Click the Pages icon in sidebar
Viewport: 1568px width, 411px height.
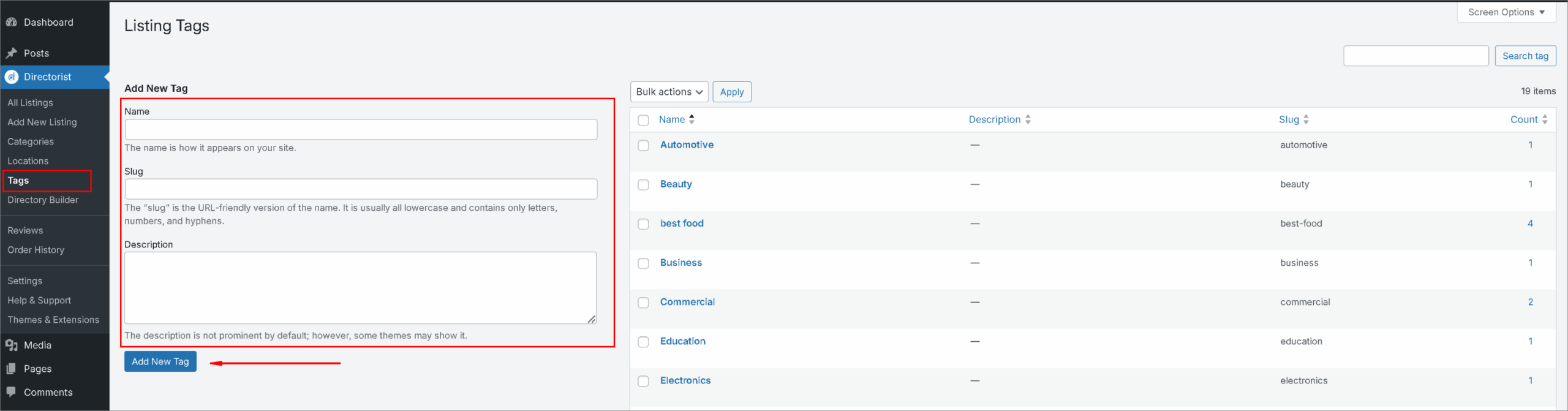[11, 369]
